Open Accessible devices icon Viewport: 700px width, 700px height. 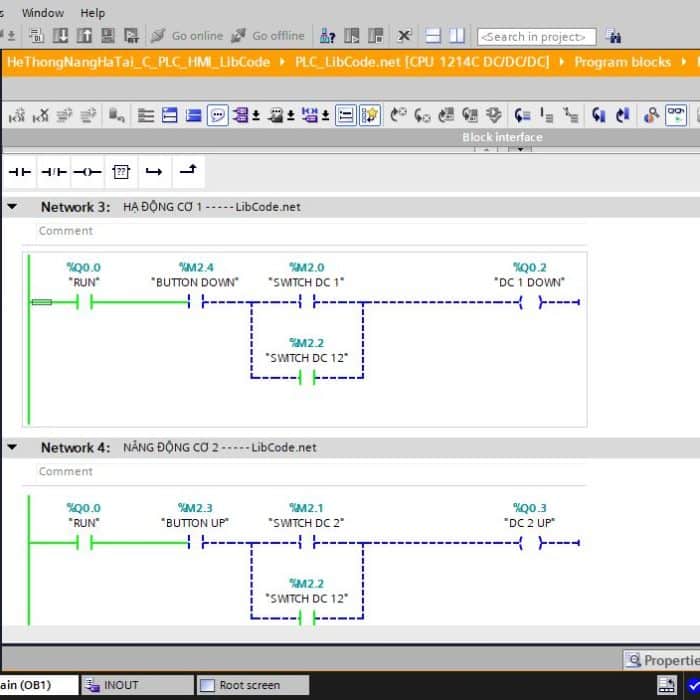(x=327, y=36)
